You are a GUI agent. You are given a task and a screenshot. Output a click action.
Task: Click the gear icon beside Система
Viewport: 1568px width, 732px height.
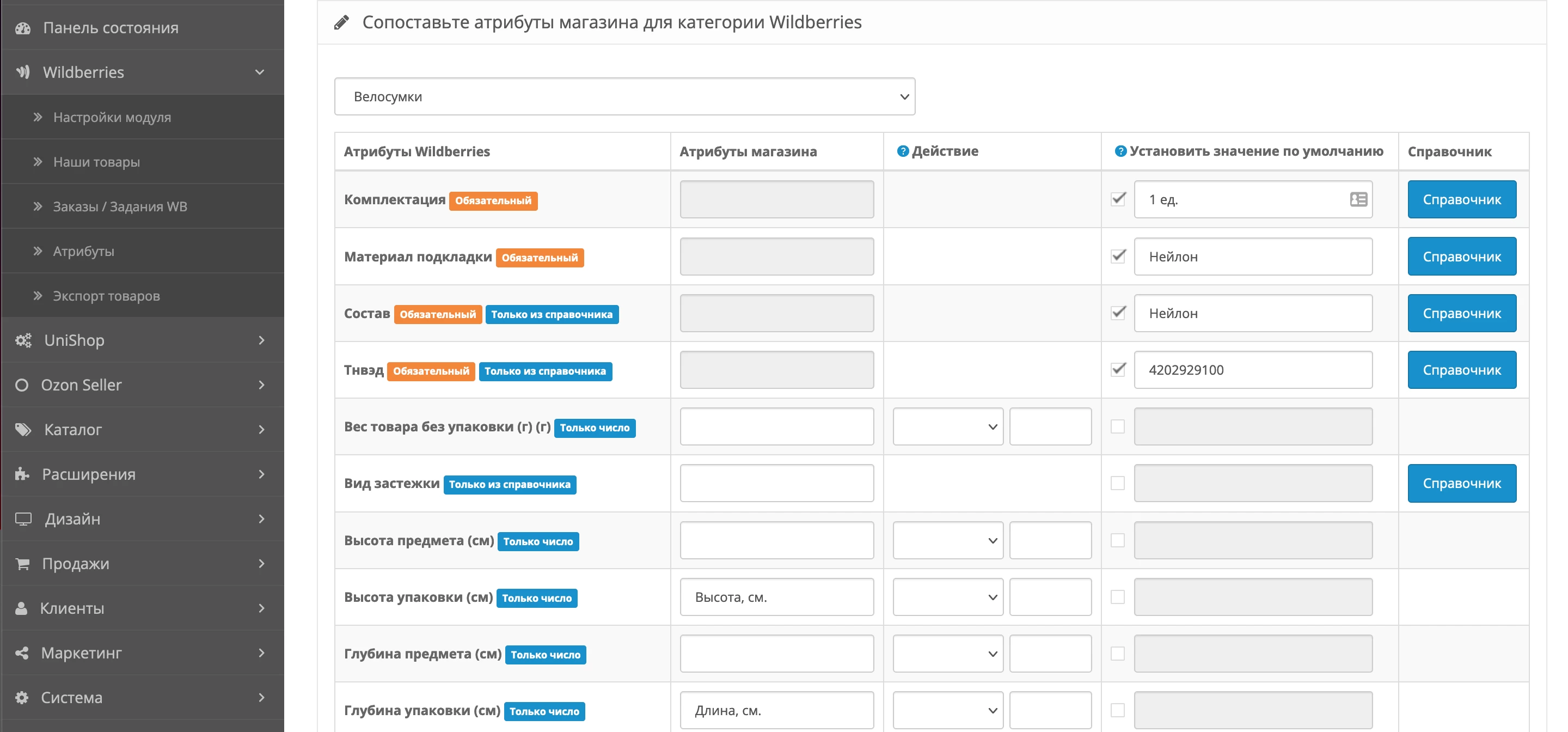point(22,698)
